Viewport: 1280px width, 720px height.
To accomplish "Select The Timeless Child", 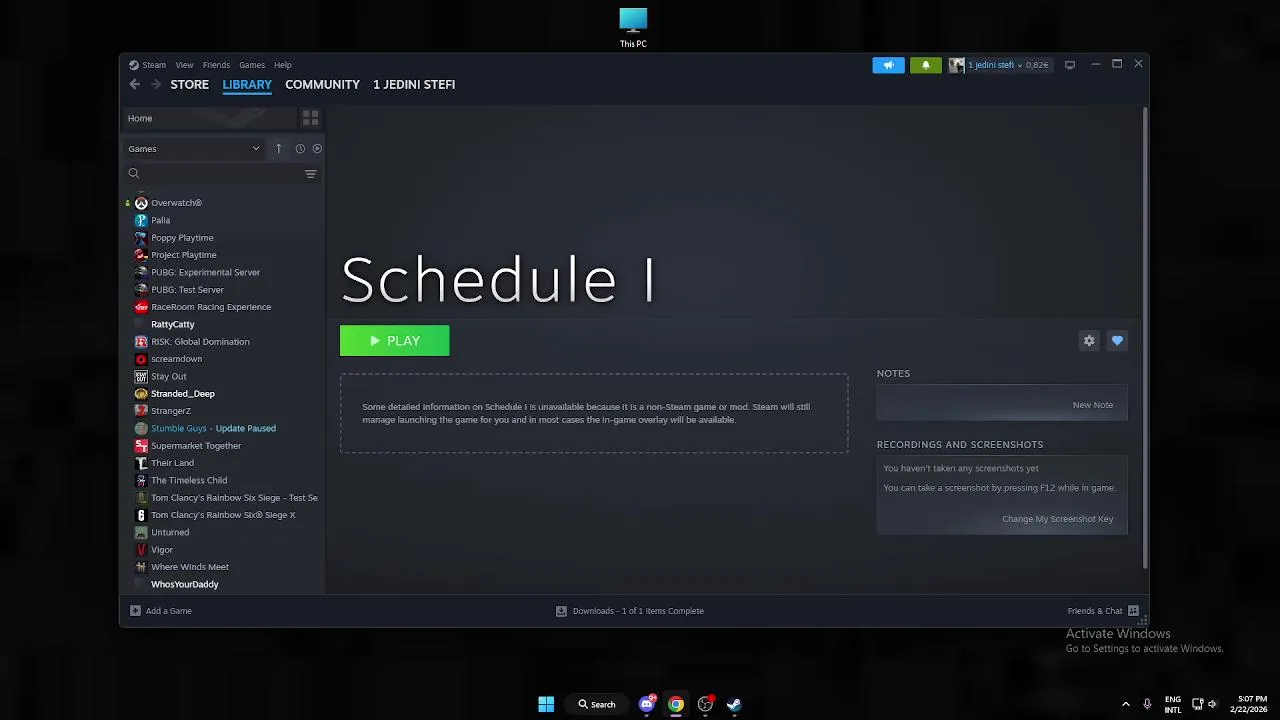I will (189, 480).
